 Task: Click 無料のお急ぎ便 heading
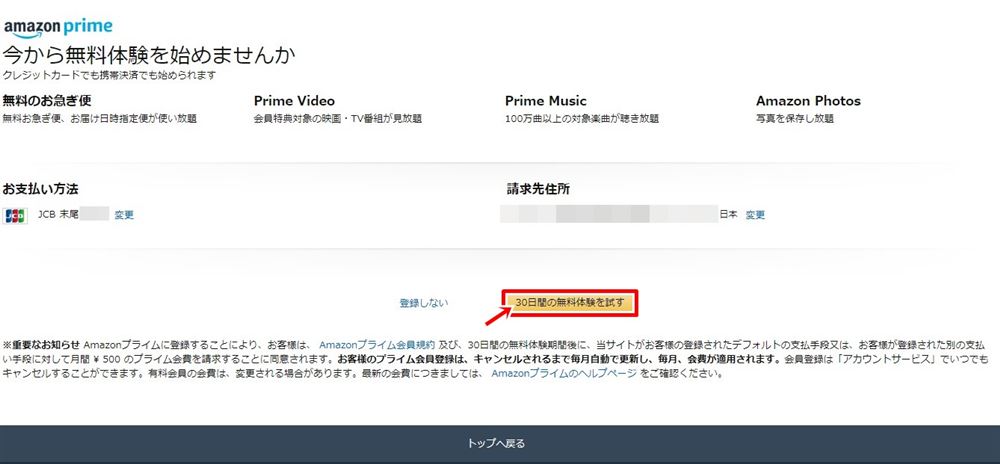click(47, 101)
